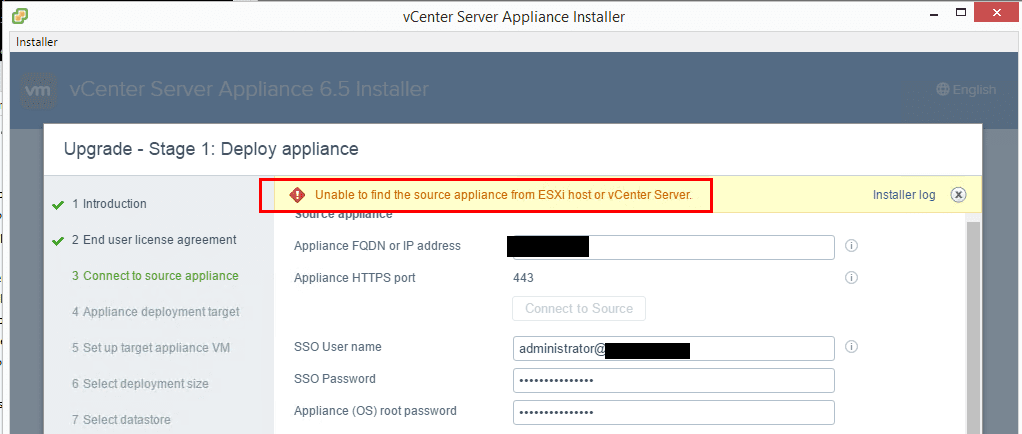Click the vCenter installer title bar icon
The height and width of the screenshot is (434, 1022).
coord(19,16)
